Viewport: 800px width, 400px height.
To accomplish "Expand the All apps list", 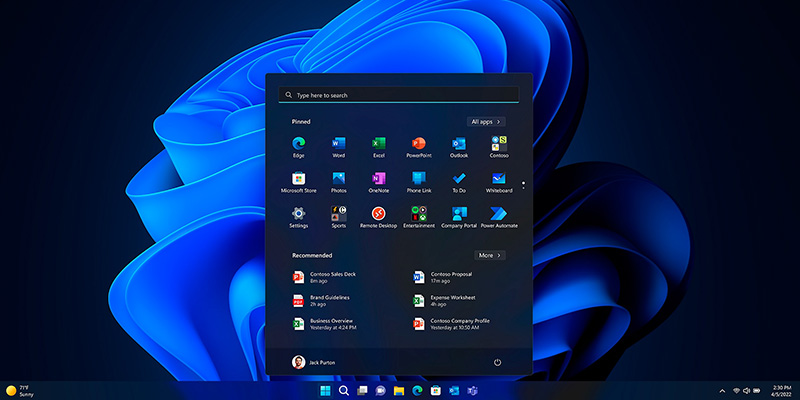I will tap(486, 121).
